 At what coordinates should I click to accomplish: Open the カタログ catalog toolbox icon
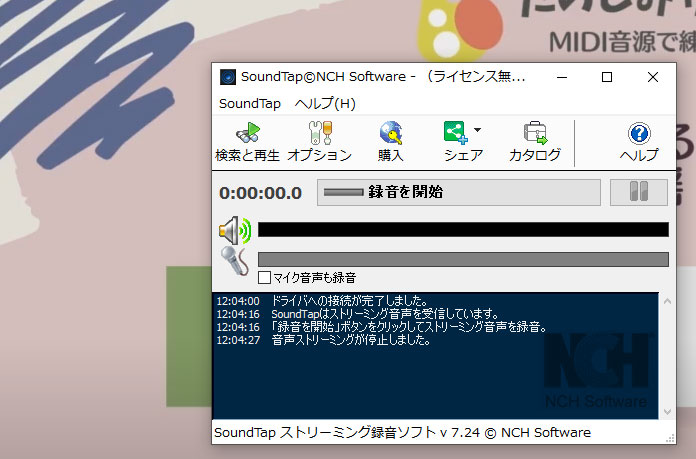(535, 132)
